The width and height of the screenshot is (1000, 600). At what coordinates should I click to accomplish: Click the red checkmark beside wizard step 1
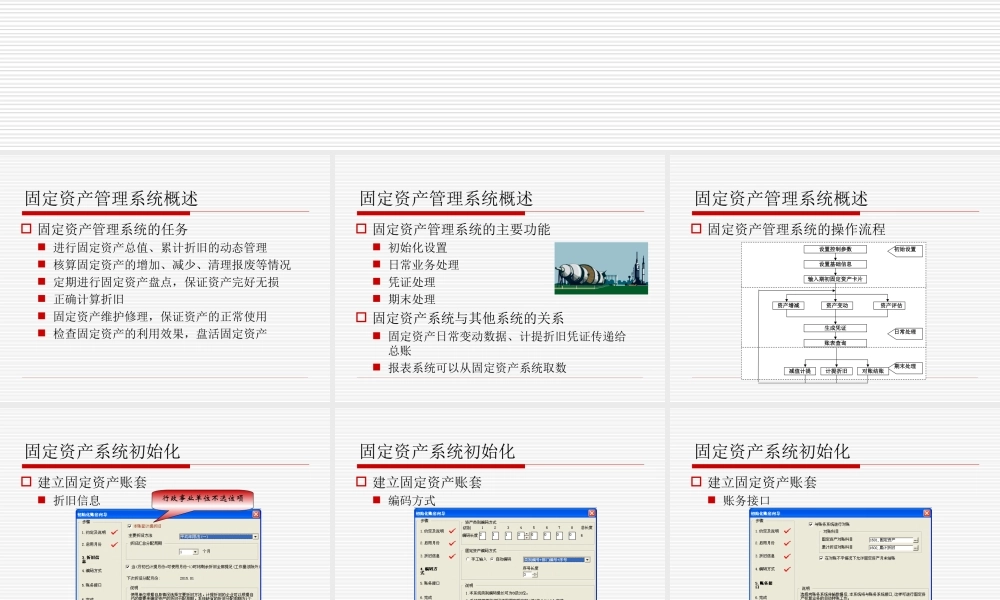112,533
